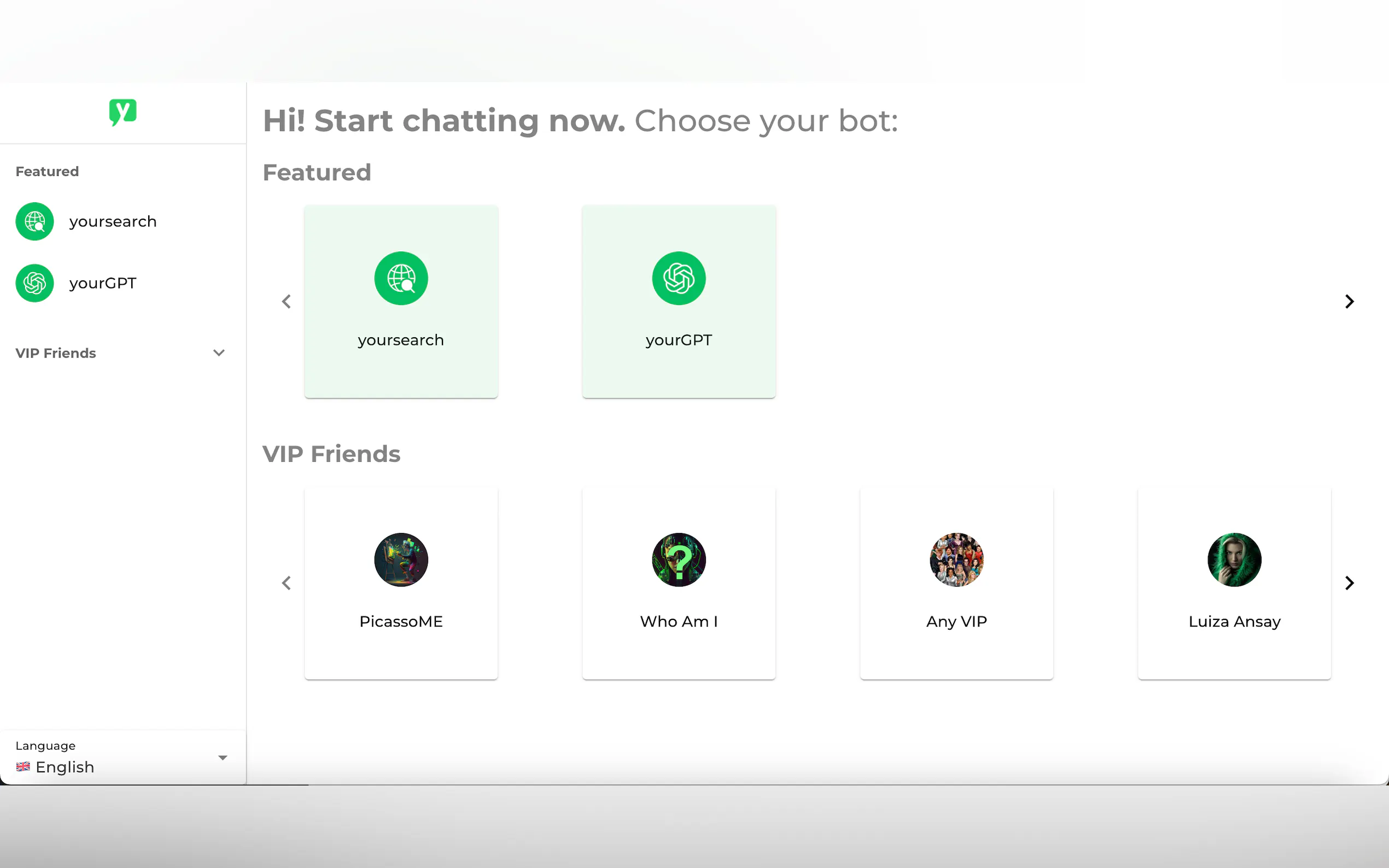Open the Who Am I question-mark avatar
Image resolution: width=1389 pixels, height=868 pixels.
click(679, 560)
